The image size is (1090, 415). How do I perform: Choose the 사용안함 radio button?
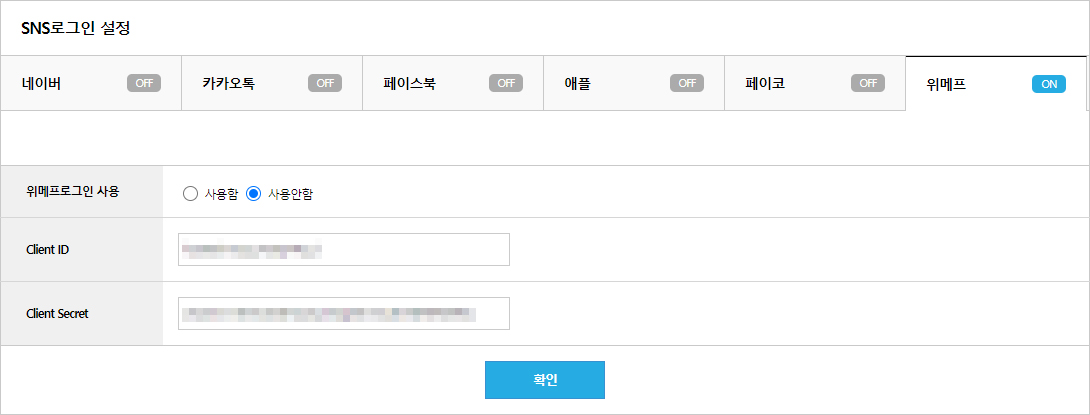pyautogui.click(x=253, y=194)
